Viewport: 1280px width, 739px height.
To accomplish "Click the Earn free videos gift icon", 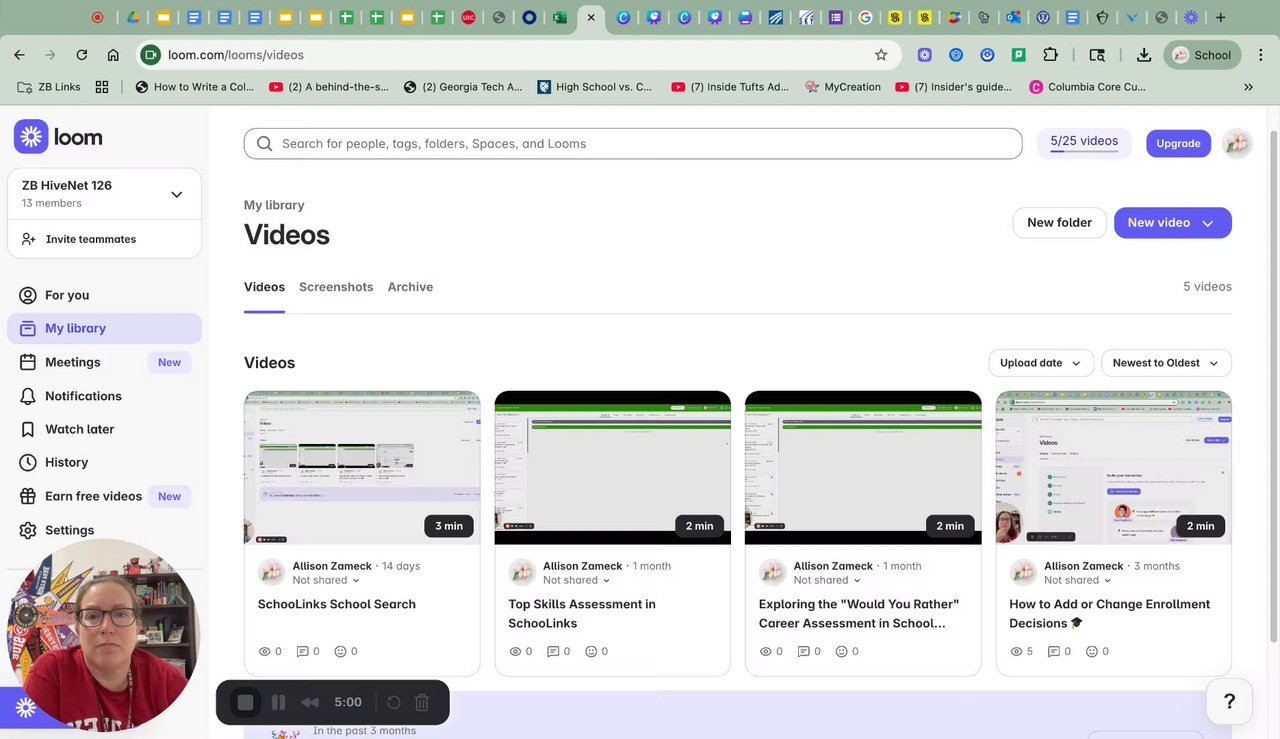I will point(28,496).
